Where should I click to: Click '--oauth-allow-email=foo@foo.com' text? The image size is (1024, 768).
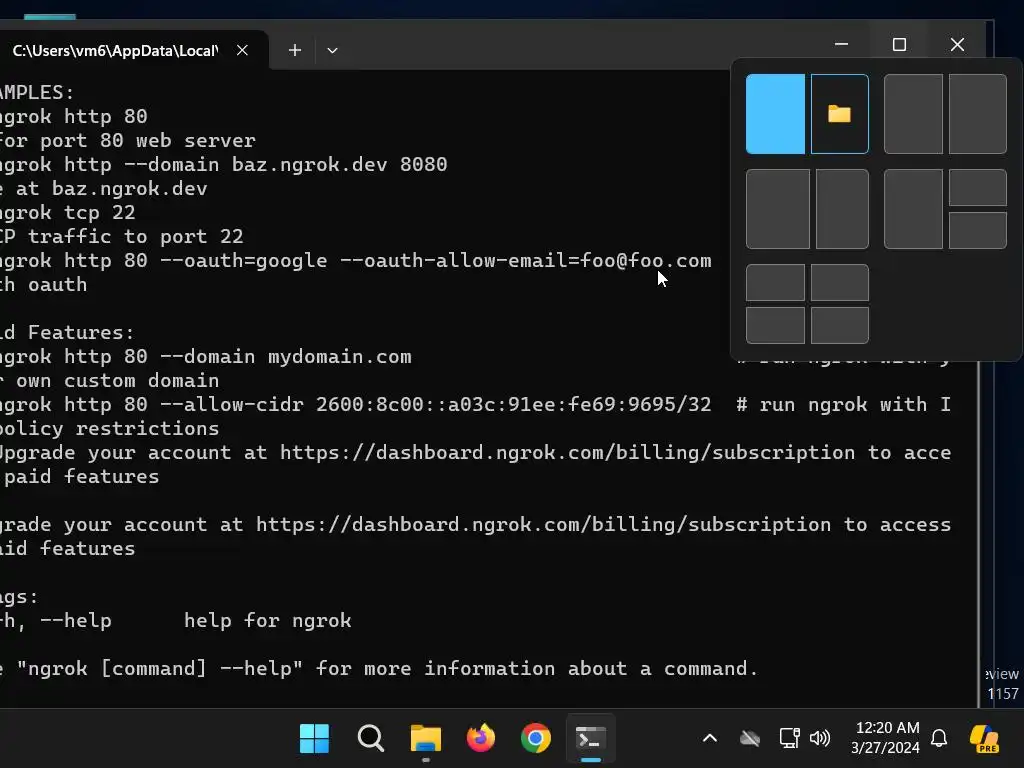click(x=526, y=261)
